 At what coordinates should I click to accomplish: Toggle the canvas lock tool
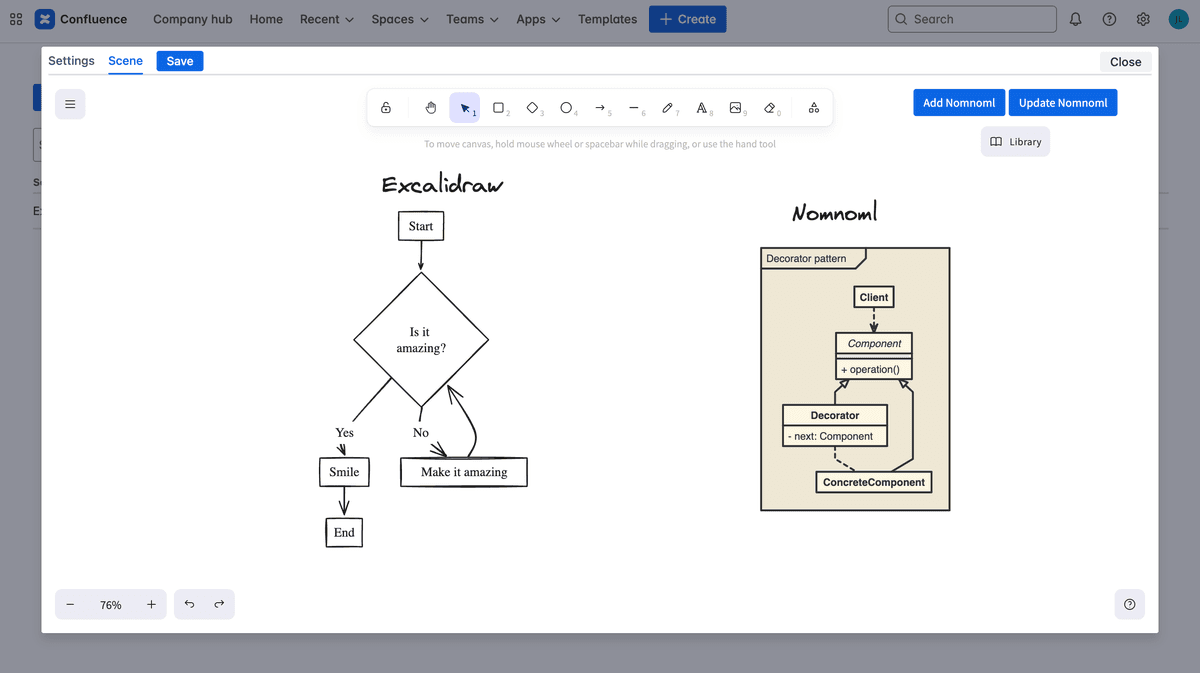[x=386, y=108]
